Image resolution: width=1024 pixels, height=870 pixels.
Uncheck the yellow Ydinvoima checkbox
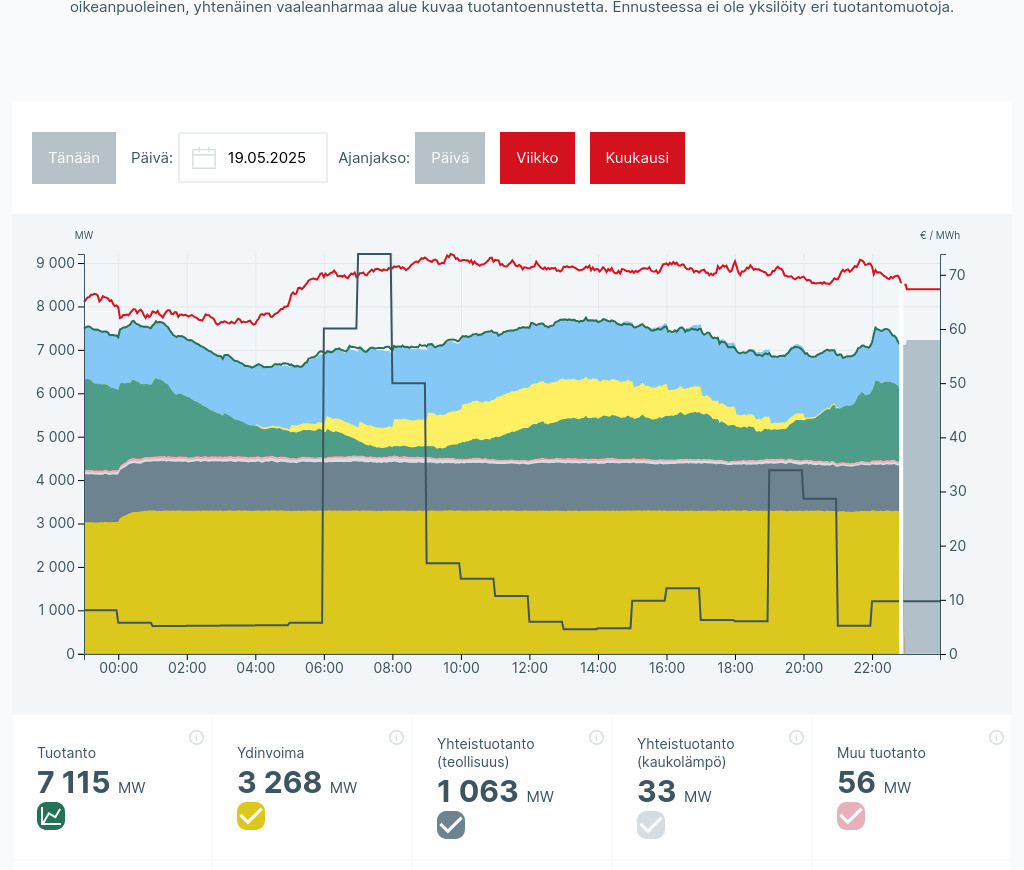click(x=251, y=816)
